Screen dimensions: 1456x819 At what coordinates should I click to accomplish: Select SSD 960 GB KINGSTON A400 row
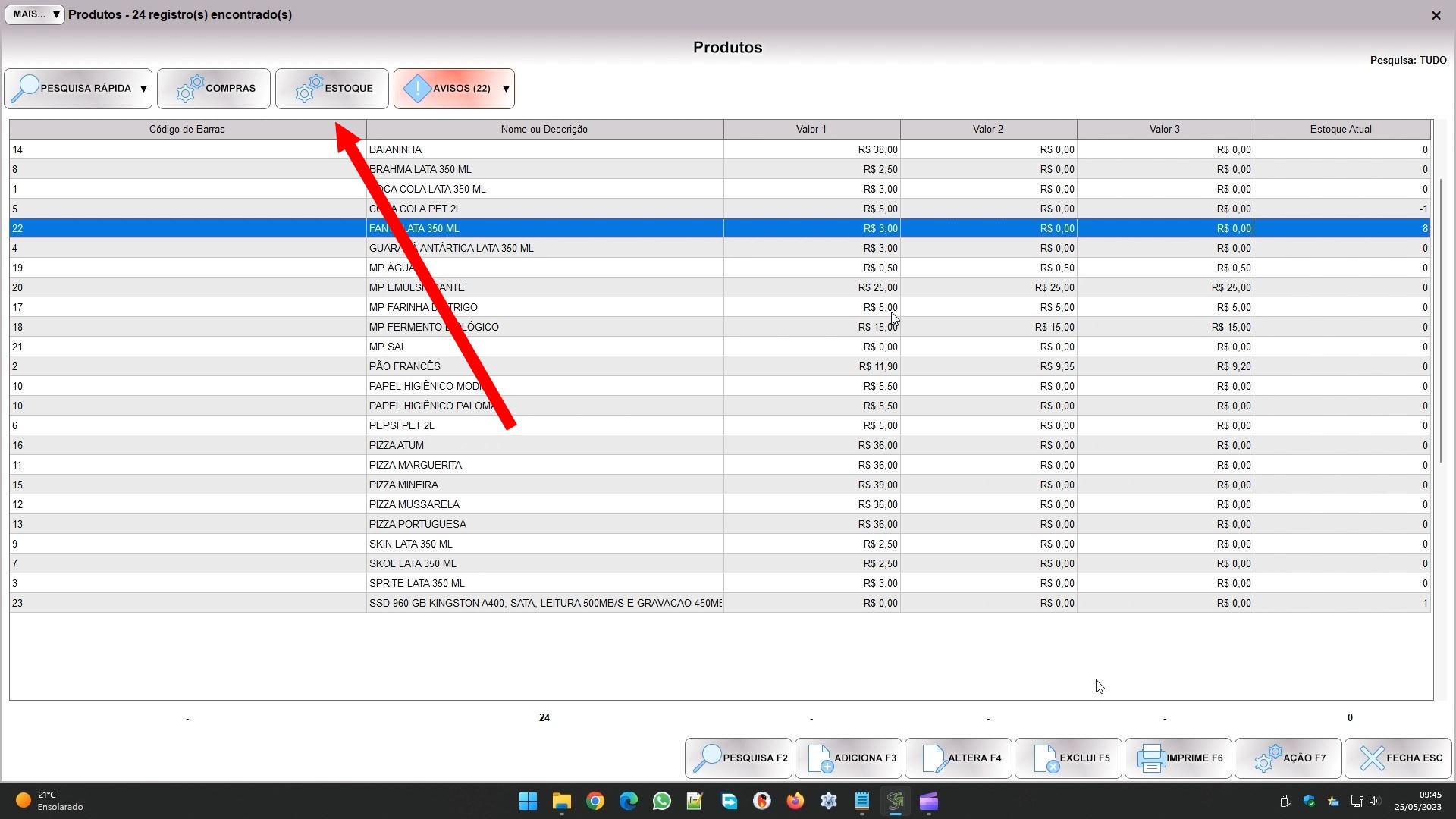click(x=720, y=603)
